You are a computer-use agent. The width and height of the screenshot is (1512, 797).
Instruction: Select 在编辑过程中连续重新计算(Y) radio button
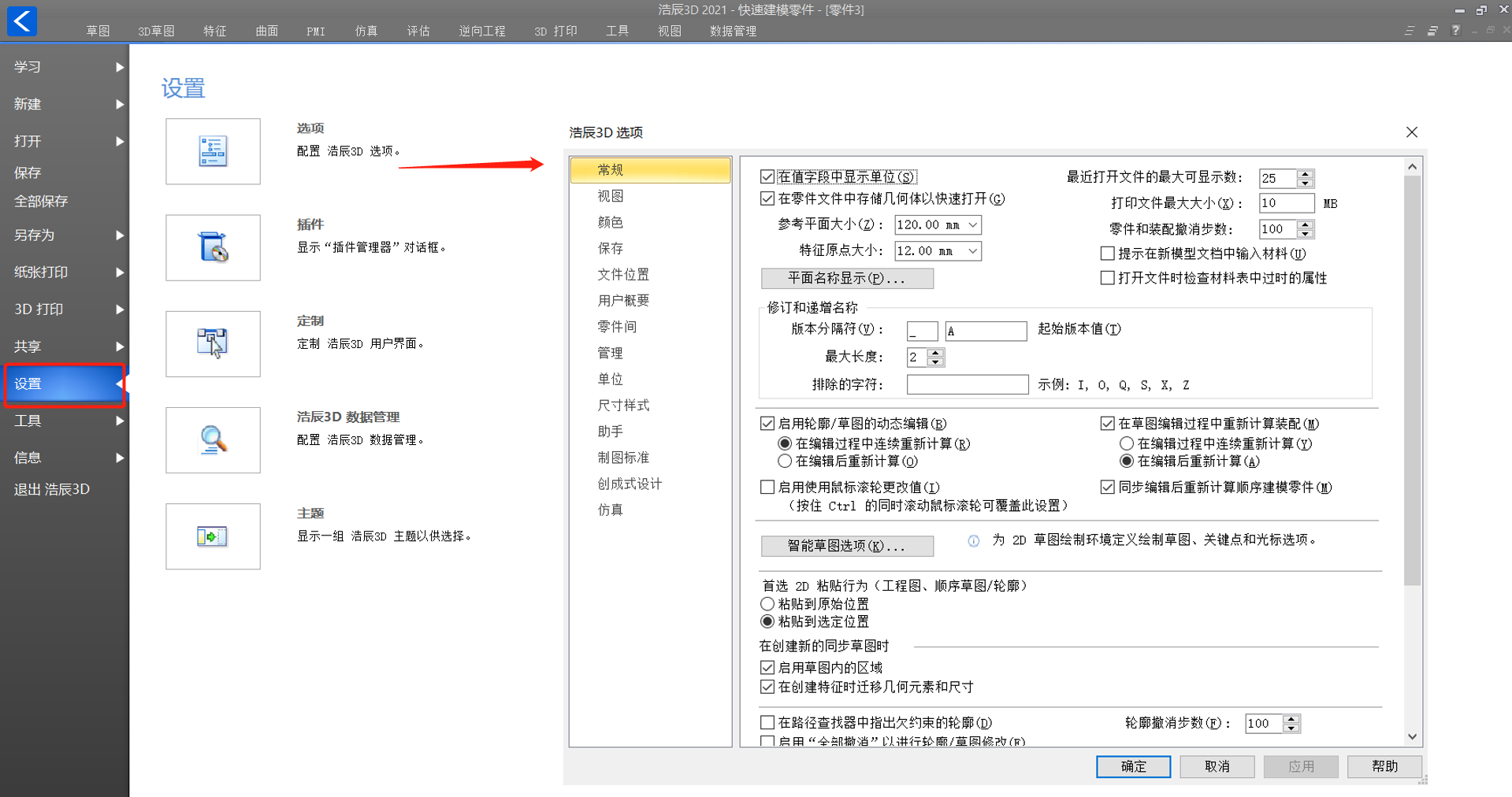(x=1127, y=443)
